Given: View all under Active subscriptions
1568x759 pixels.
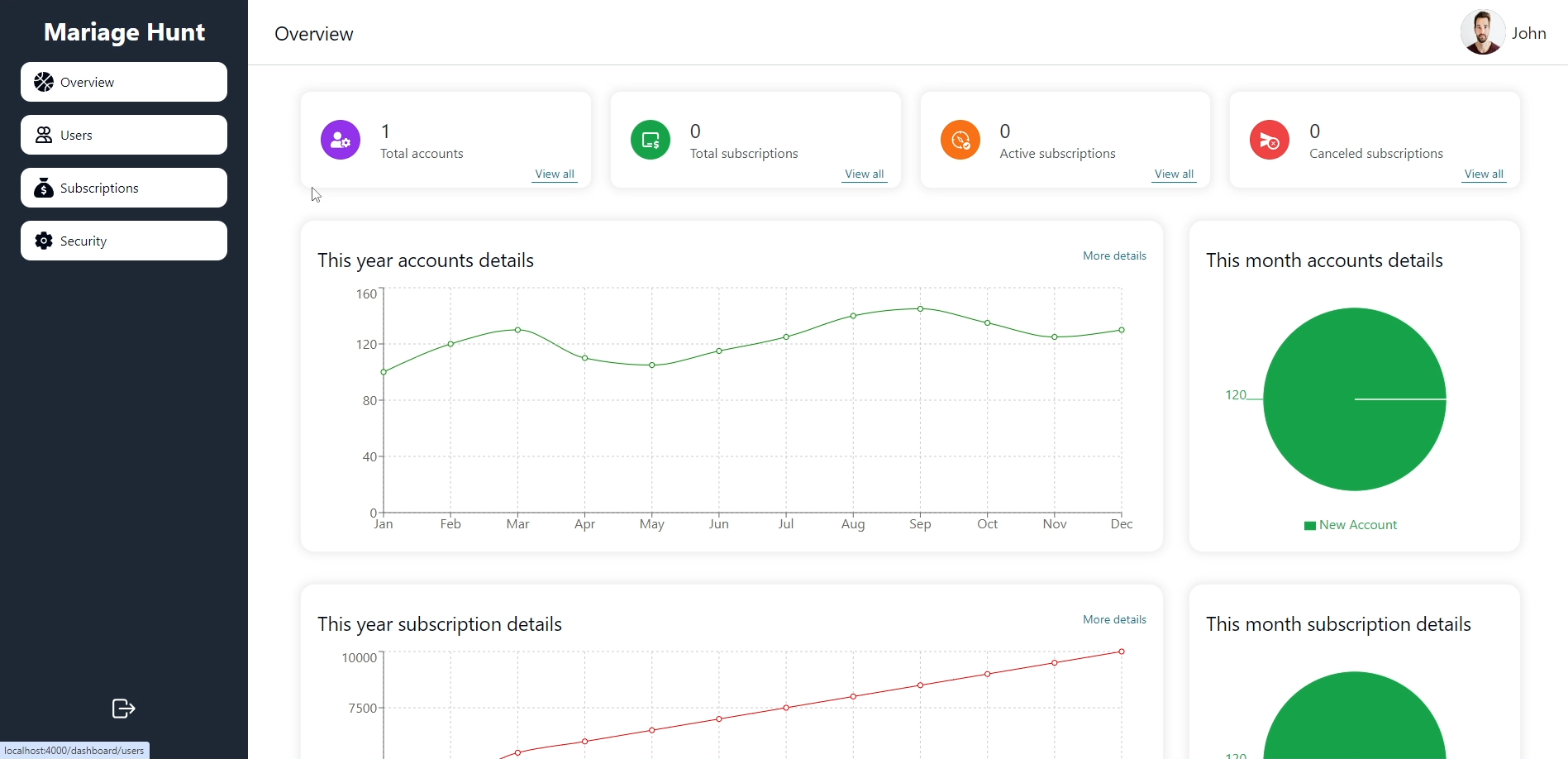Looking at the screenshot, I should coord(1175,174).
